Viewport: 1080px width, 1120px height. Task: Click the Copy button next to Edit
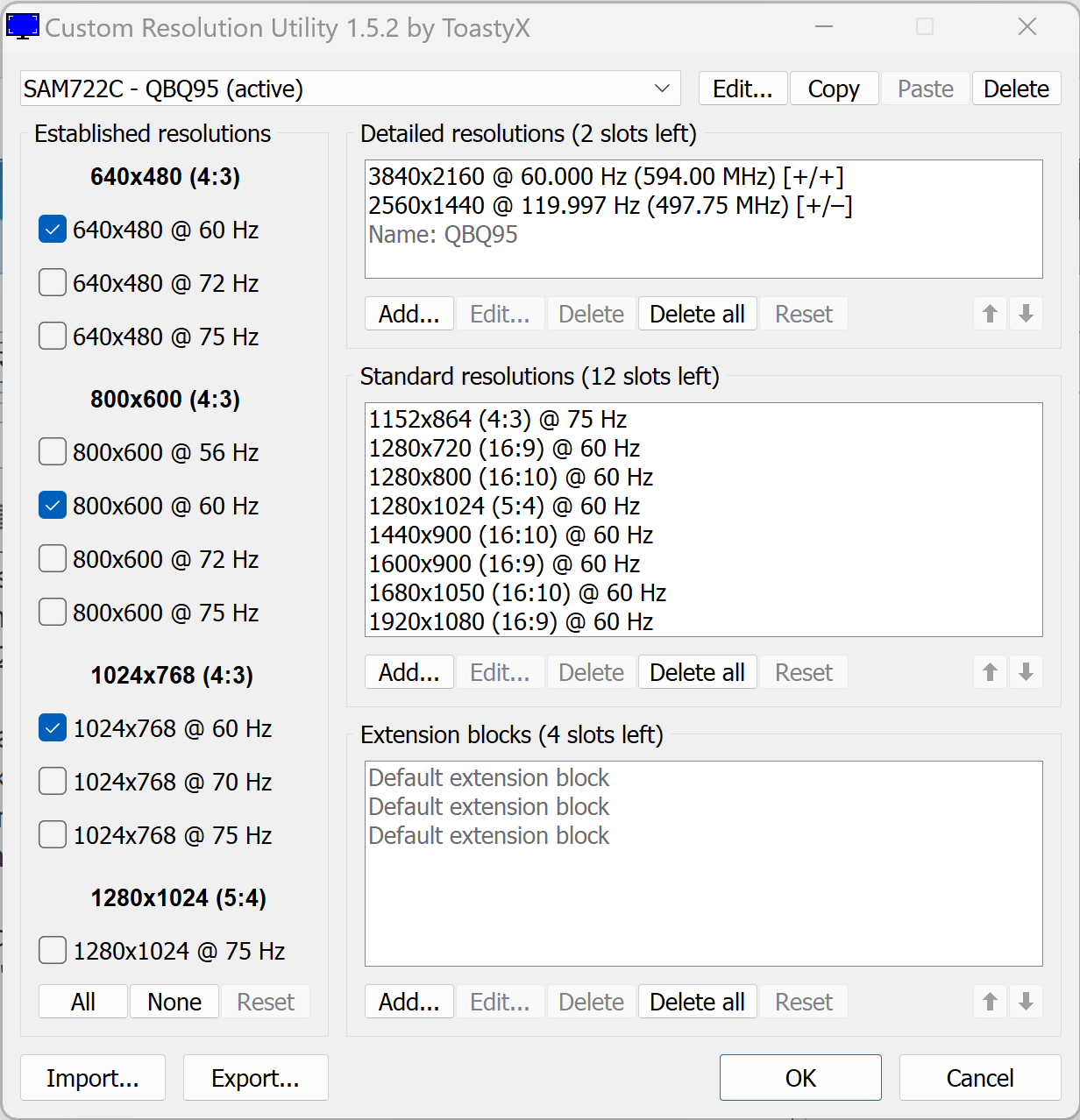click(x=834, y=89)
